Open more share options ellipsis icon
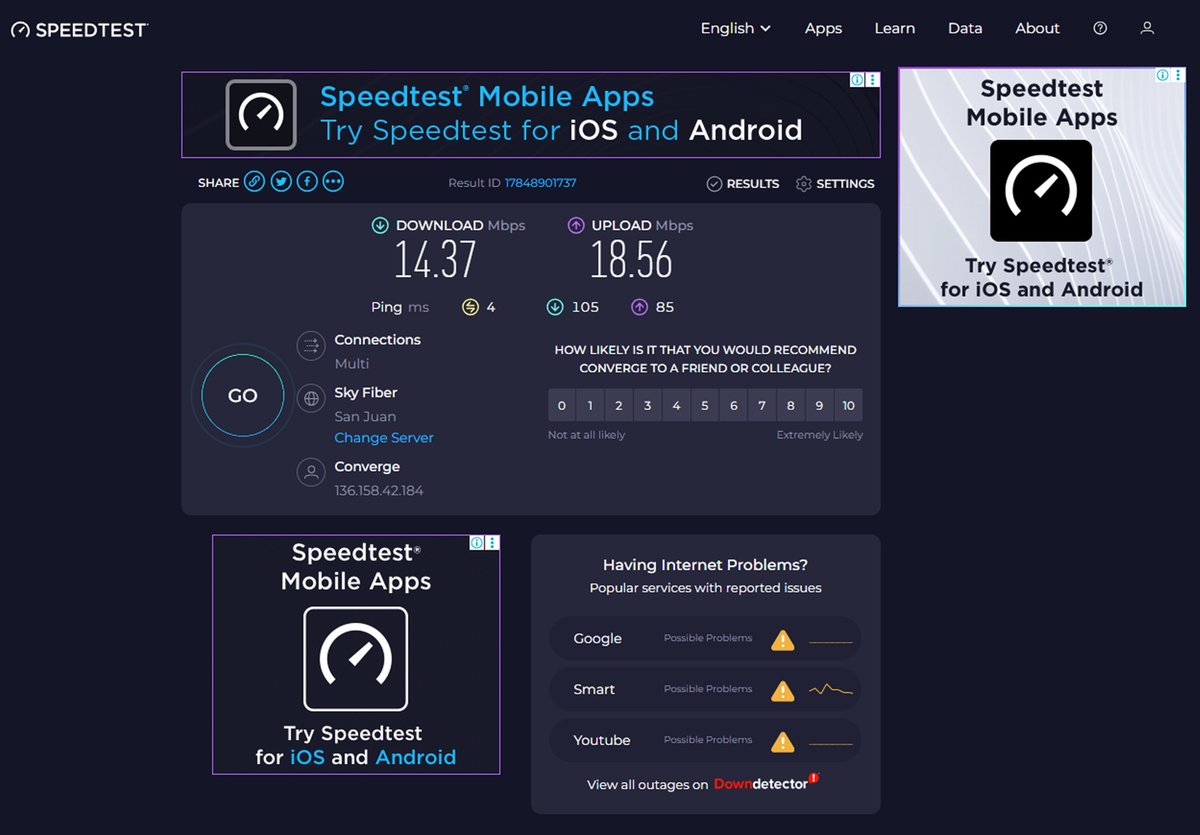The height and width of the screenshot is (835, 1200). (x=333, y=182)
